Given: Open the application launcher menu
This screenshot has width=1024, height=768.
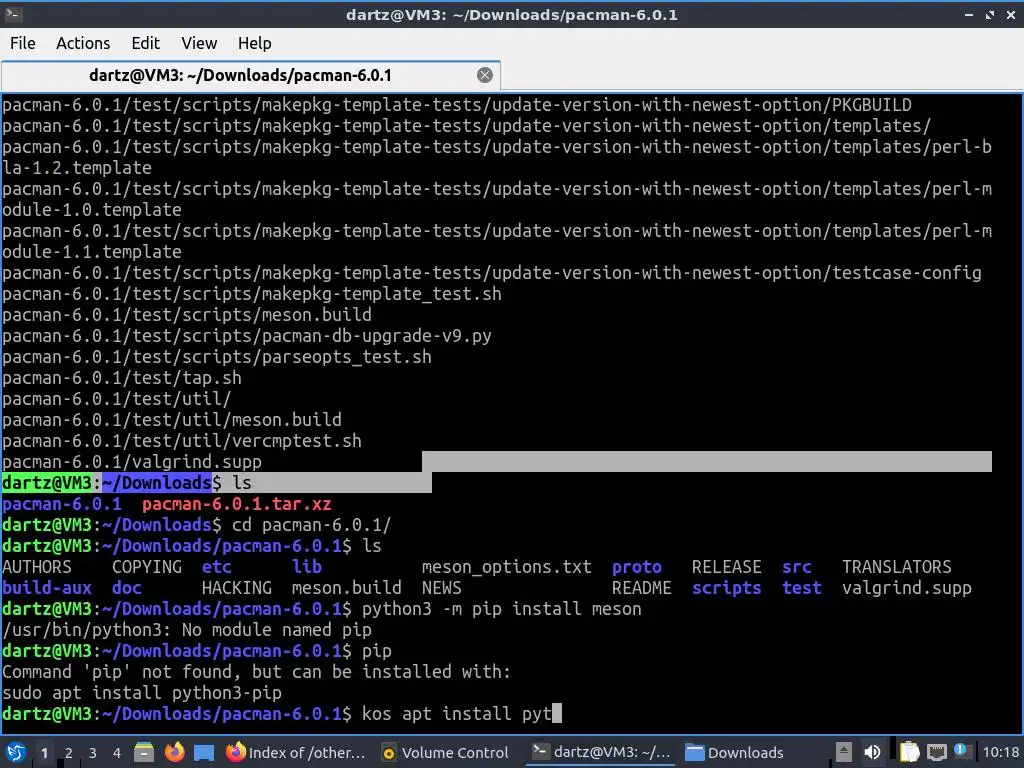Looking at the screenshot, I should click(15, 752).
